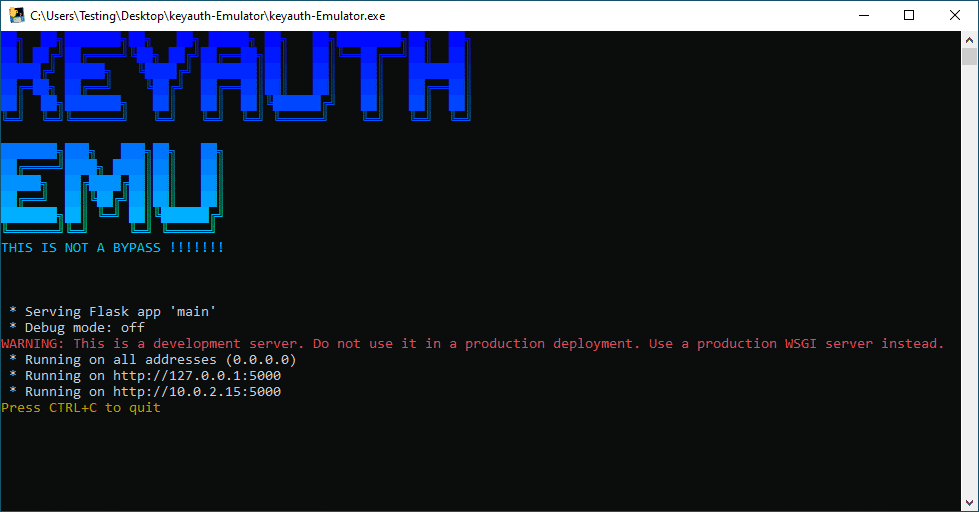The width and height of the screenshot is (979, 512).
Task: Click the 'Press CTRL+C to quit' line
Action: 81,408
